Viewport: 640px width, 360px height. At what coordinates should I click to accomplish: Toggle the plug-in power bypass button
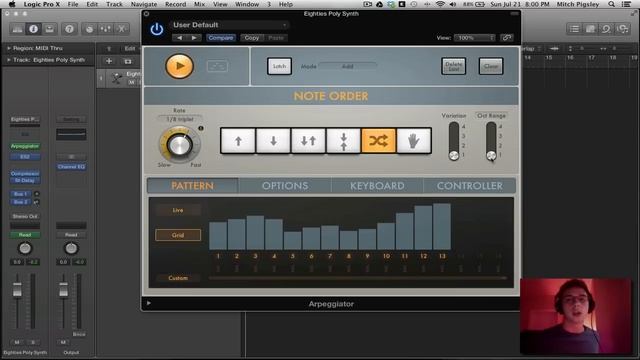(x=157, y=29)
